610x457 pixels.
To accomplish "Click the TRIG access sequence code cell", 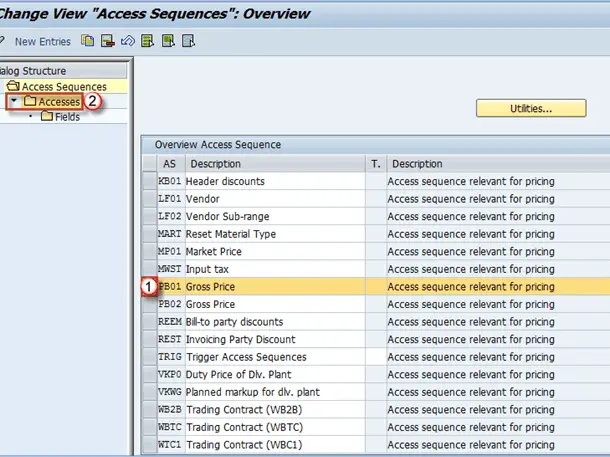I will [170, 357].
